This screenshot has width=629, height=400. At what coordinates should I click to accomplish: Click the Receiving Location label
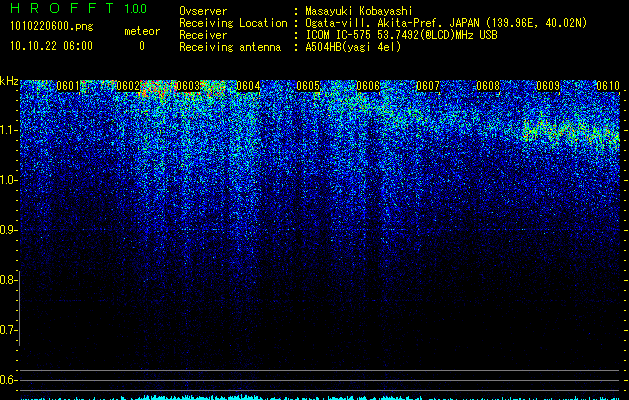click(233, 23)
